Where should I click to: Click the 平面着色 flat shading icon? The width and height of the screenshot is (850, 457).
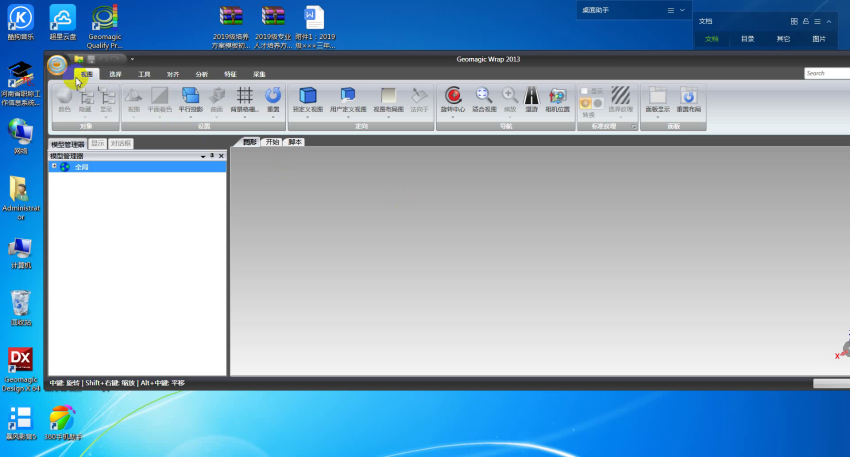tap(159, 96)
